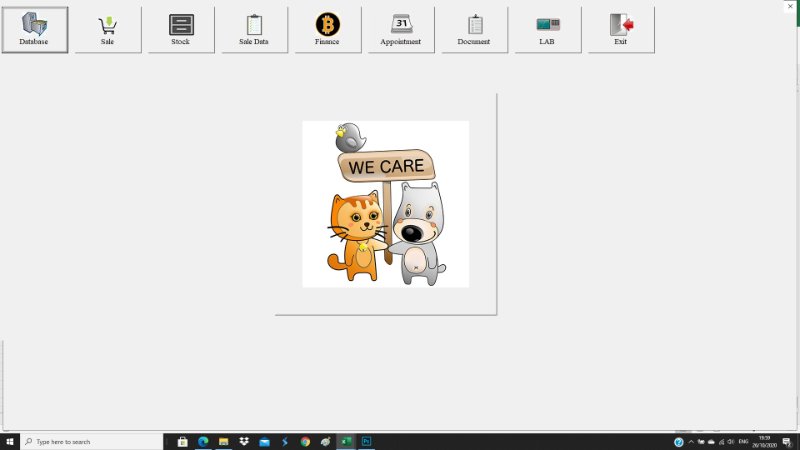This screenshot has width=800, height=450.
Task: Open the notification center icon
Action: pyautogui.click(x=787, y=441)
